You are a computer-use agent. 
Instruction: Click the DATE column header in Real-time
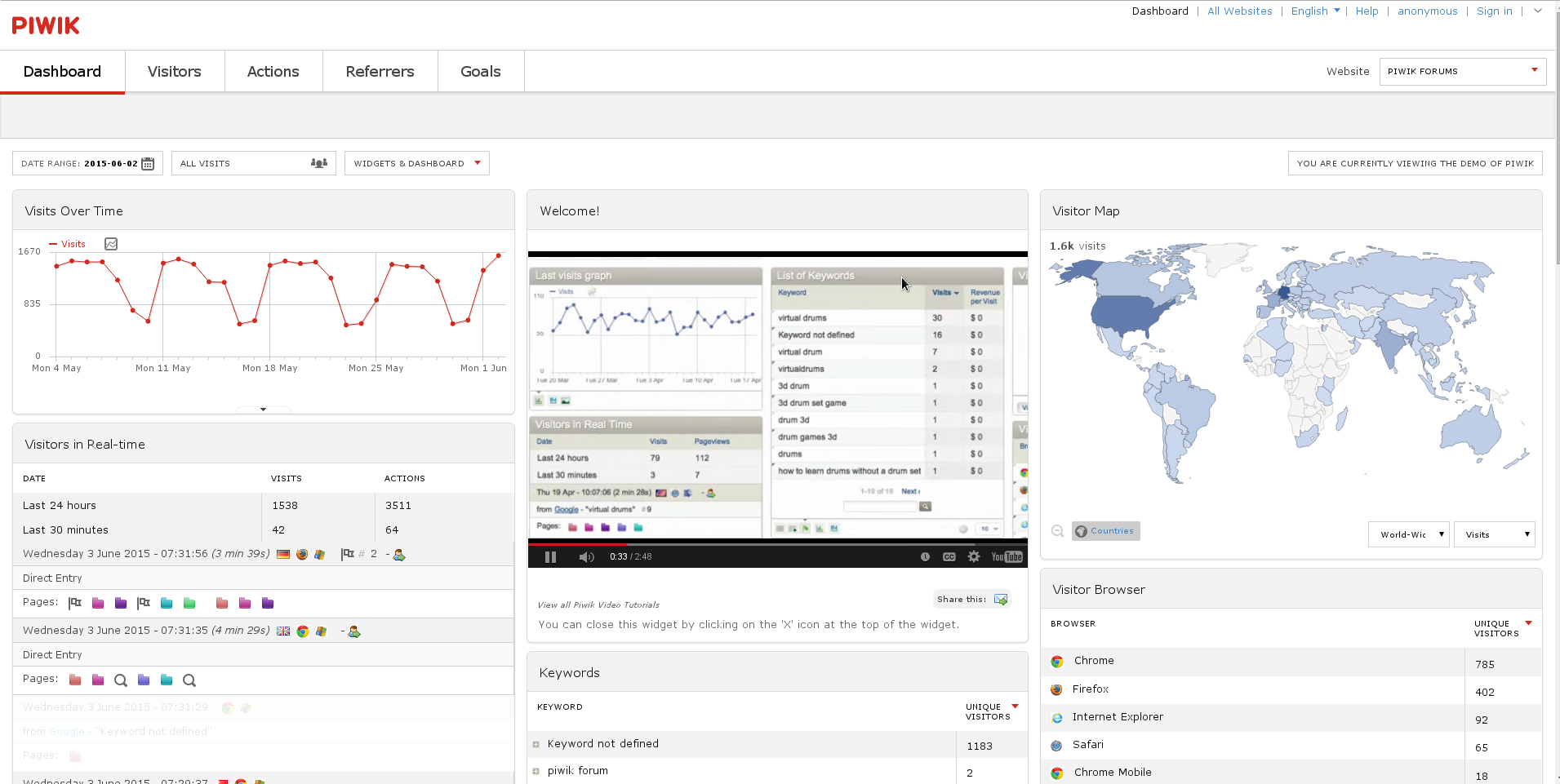(34, 479)
